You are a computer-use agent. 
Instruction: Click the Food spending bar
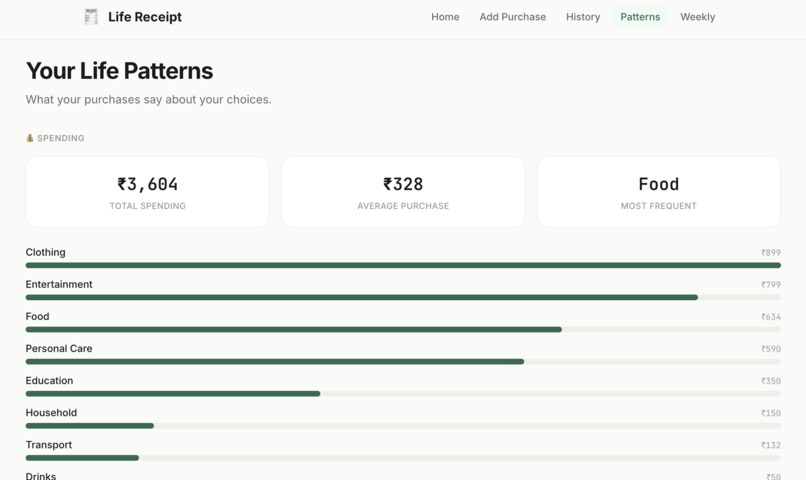click(x=403, y=329)
